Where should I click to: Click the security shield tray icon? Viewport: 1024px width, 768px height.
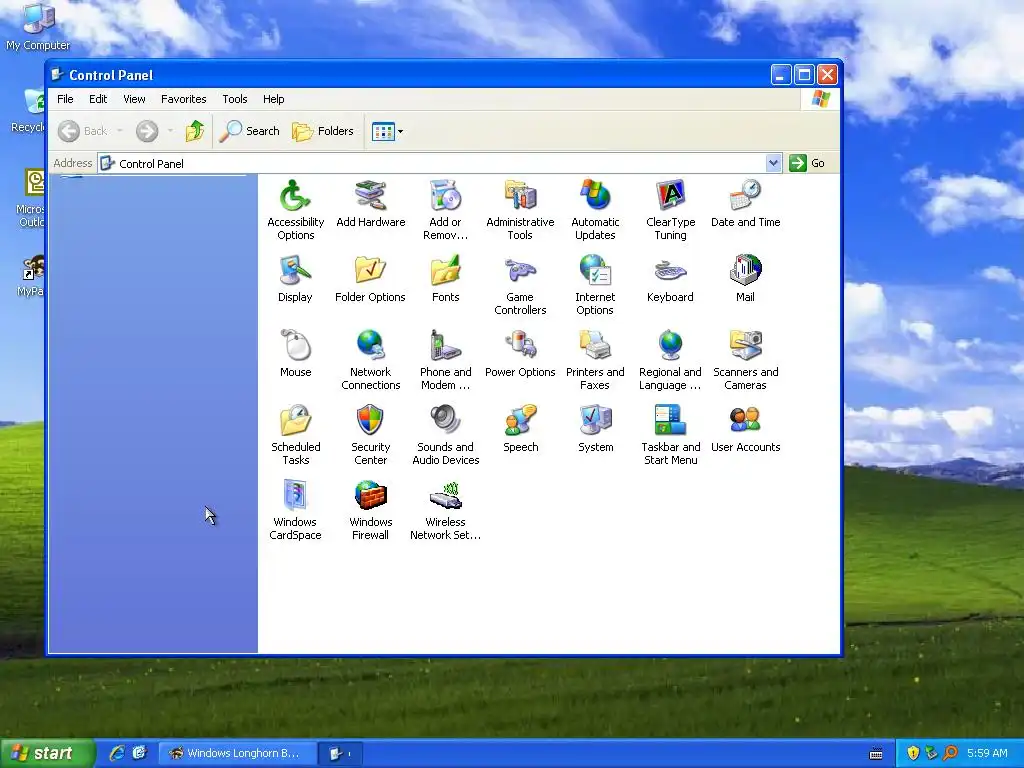click(x=913, y=753)
